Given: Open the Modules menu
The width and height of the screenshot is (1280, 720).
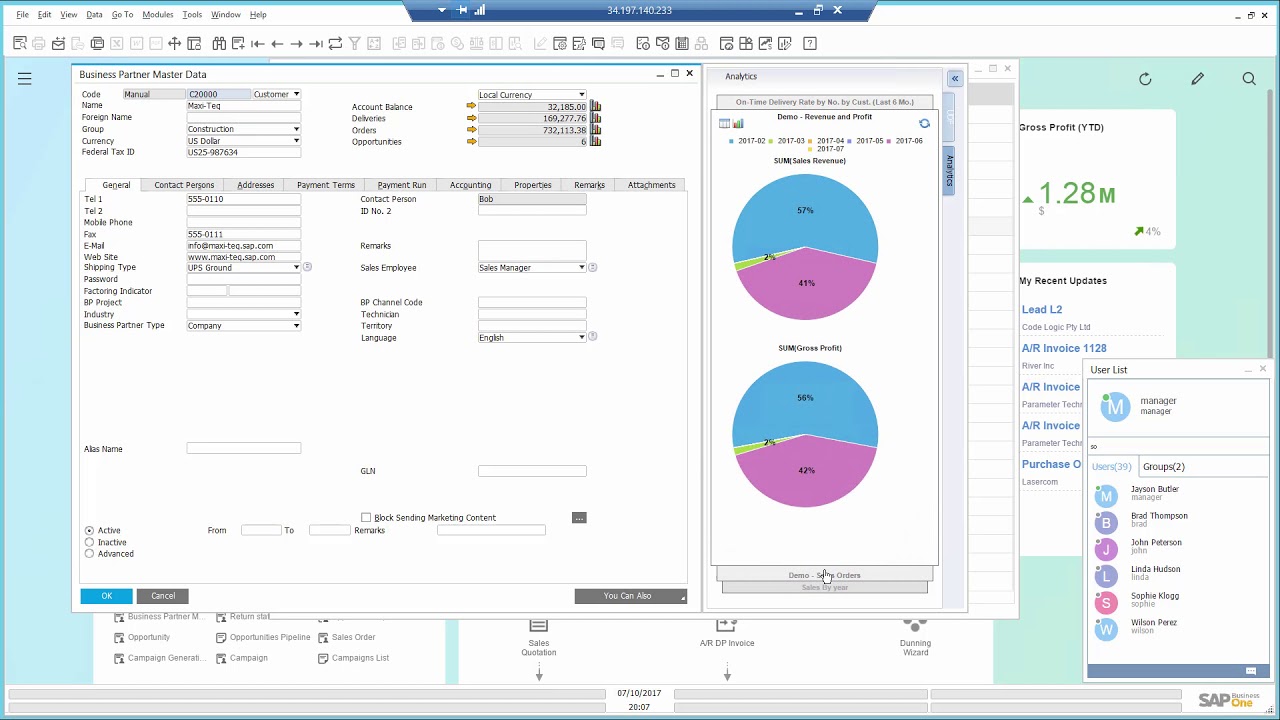Looking at the screenshot, I should [157, 15].
